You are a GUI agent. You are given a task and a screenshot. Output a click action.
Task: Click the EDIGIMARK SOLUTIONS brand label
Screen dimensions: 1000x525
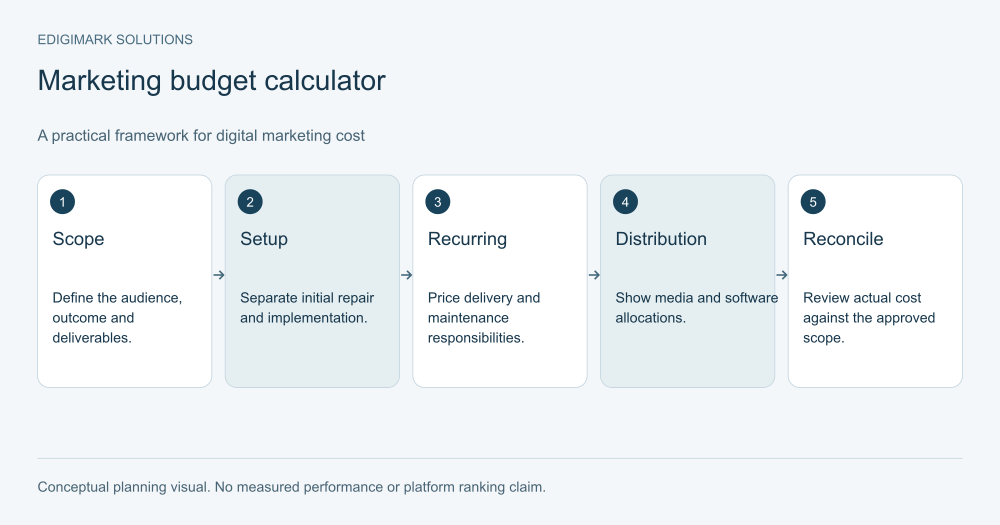click(115, 40)
